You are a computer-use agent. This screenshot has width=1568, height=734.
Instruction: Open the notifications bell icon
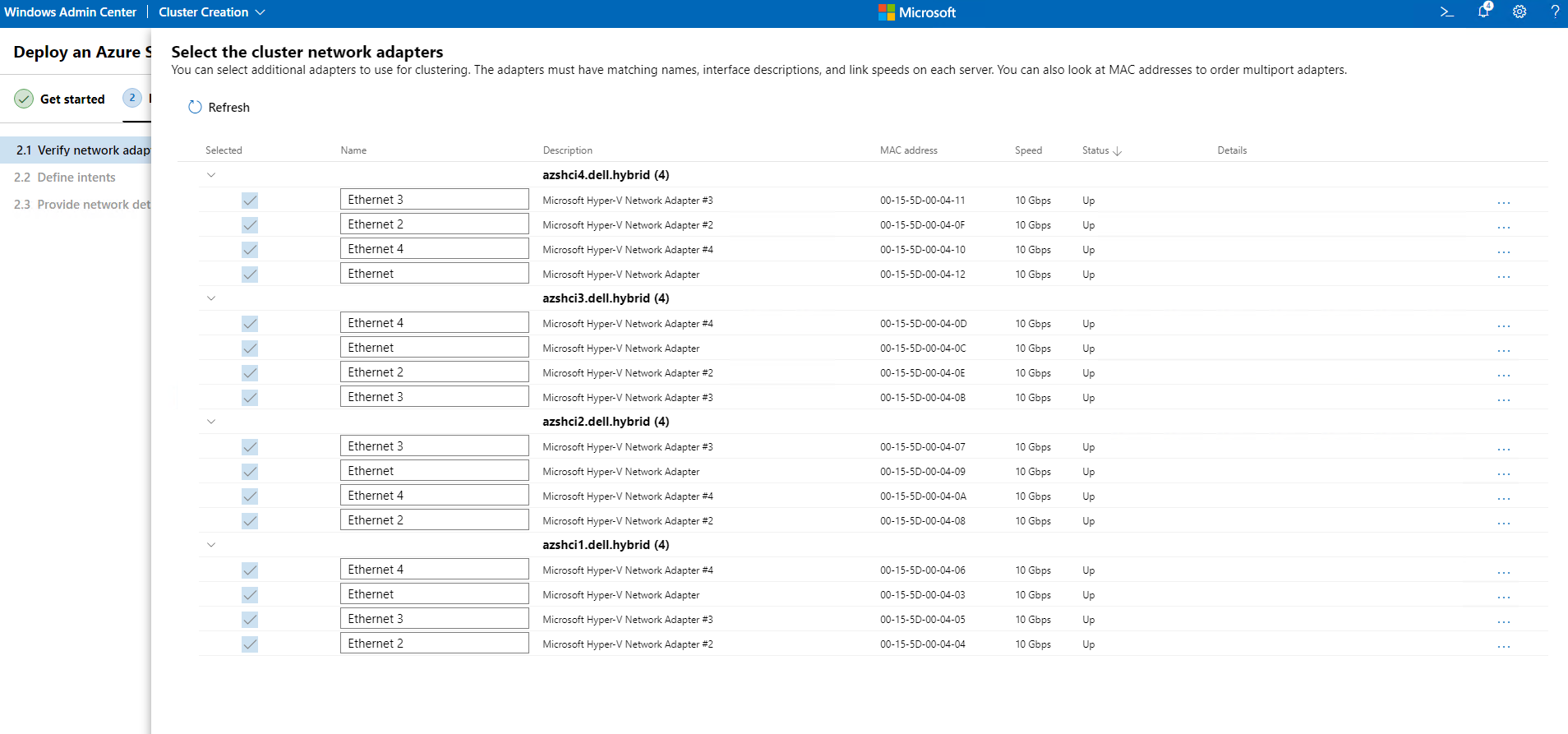(1483, 12)
